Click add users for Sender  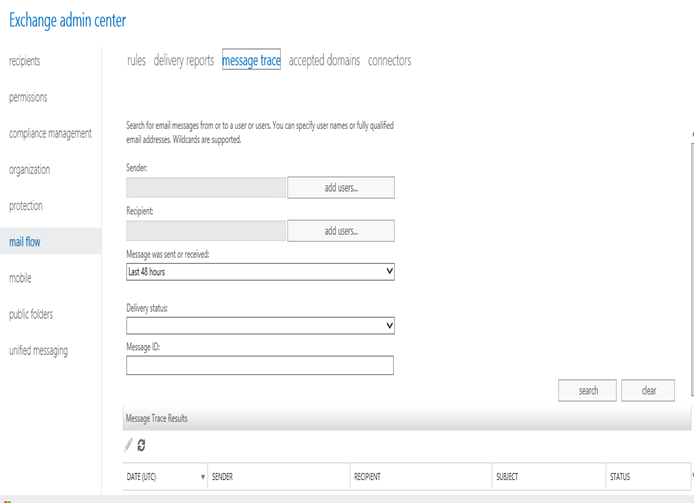click(x=341, y=188)
